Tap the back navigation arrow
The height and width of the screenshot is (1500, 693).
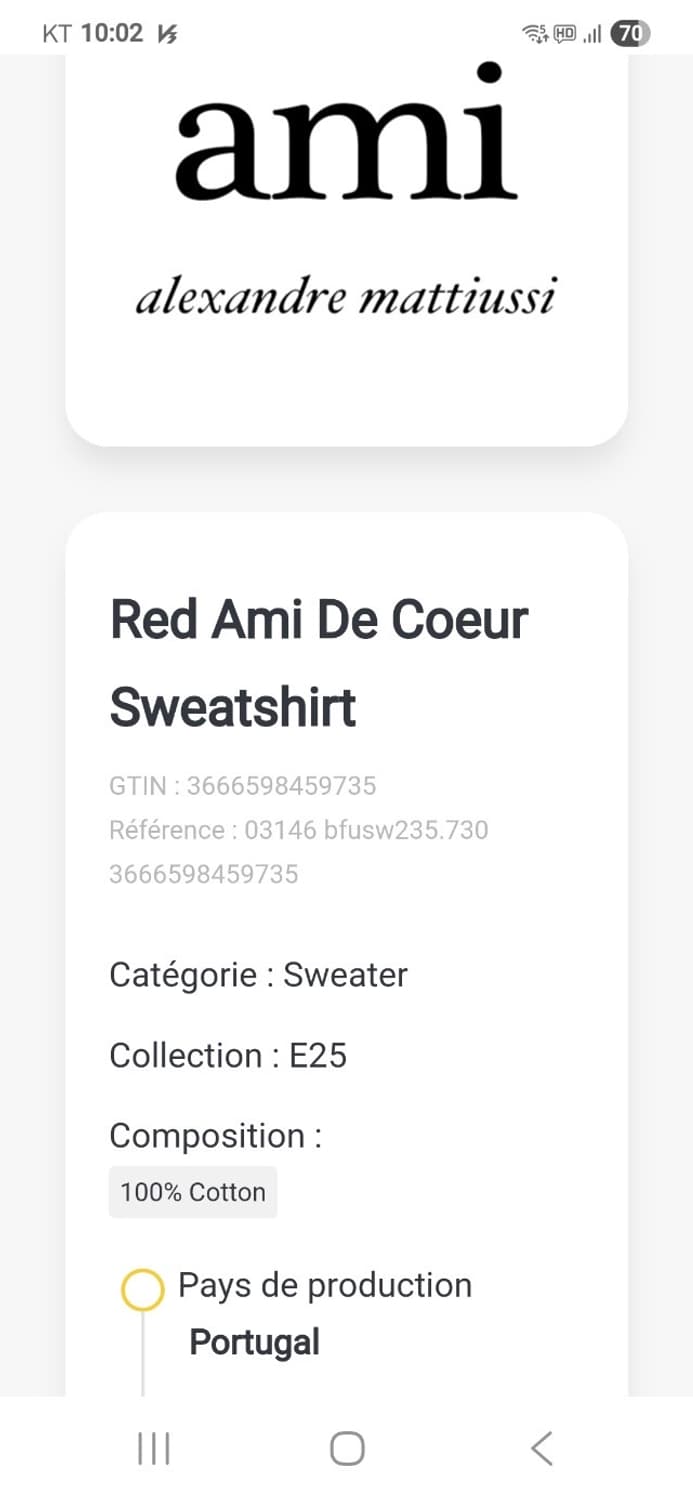[541, 1448]
